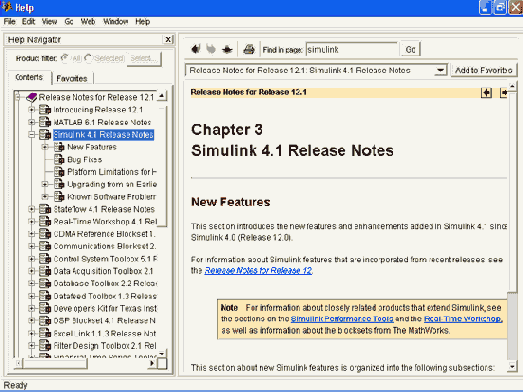The height and width of the screenshot is (392, 523).
Task: Click the page icon beside Database Toolbox 2.2
Action: pos(45,283)
